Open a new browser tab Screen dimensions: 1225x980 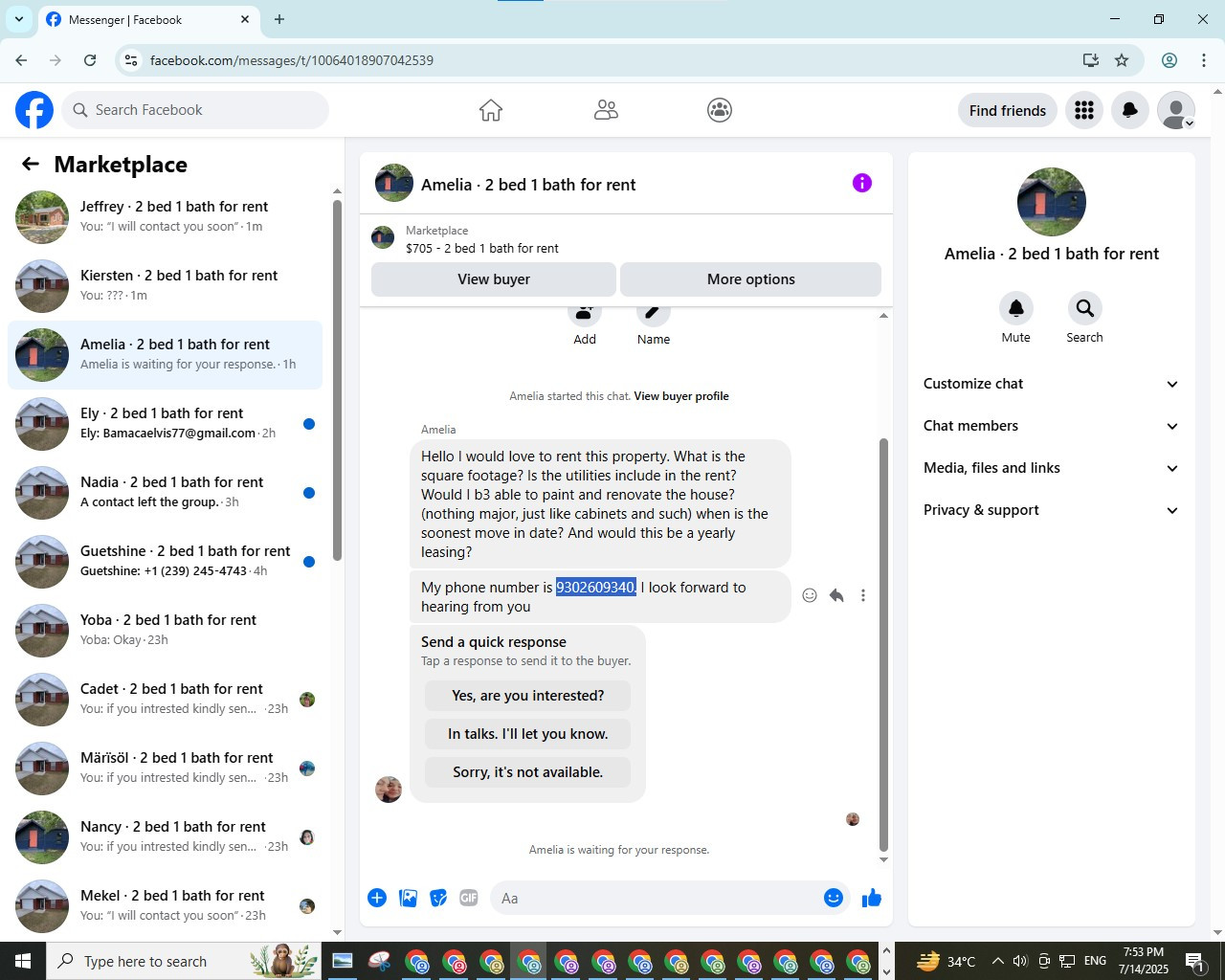(279, 19)
